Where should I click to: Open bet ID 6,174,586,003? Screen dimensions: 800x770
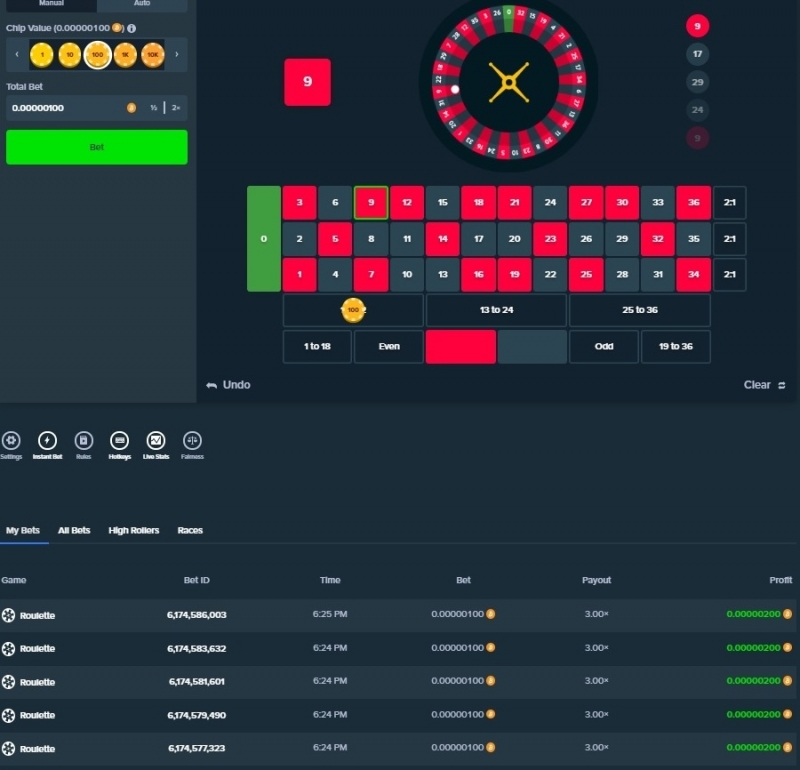196,615
